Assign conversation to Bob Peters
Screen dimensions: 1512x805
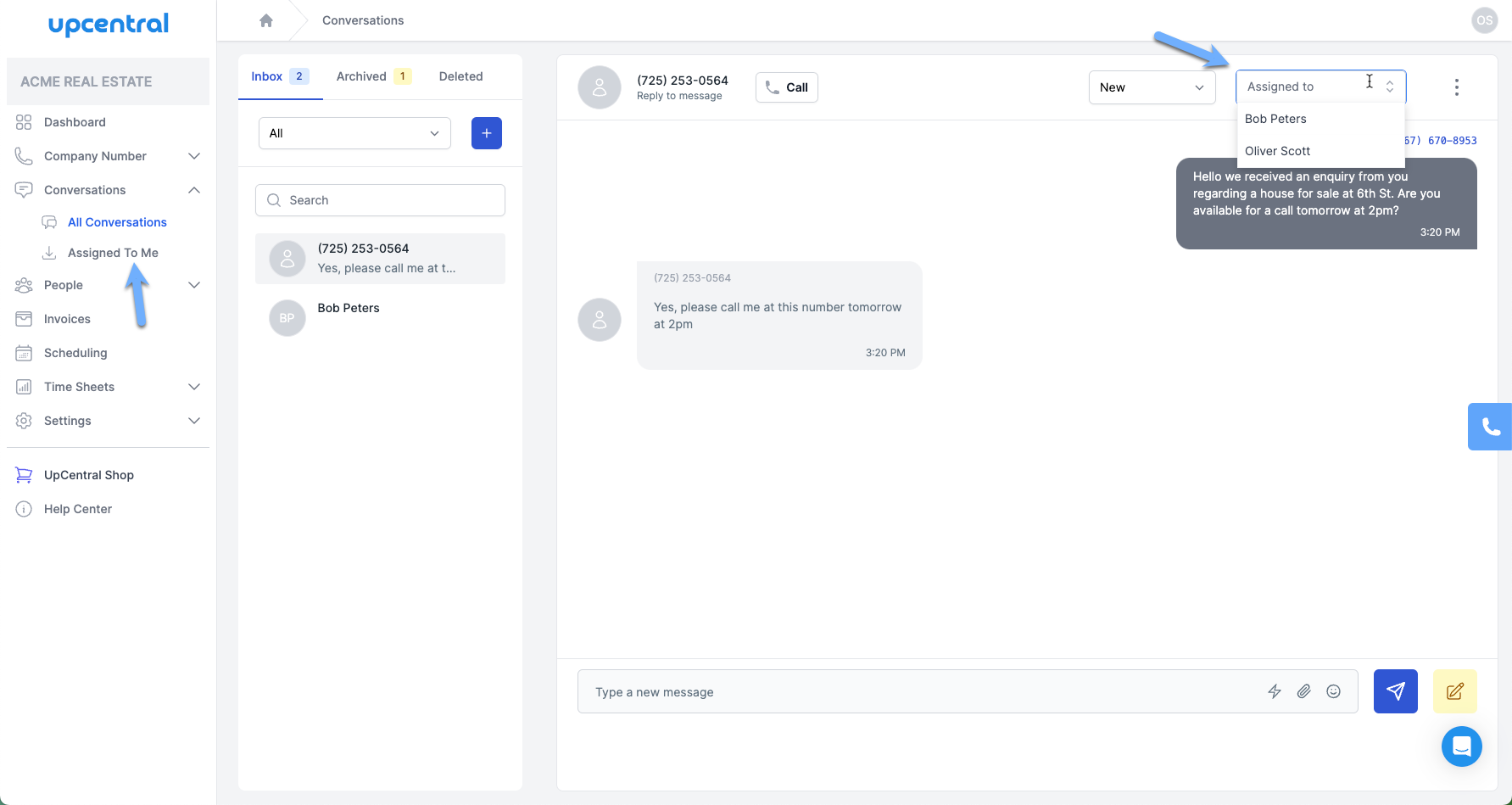point(1275,119)
